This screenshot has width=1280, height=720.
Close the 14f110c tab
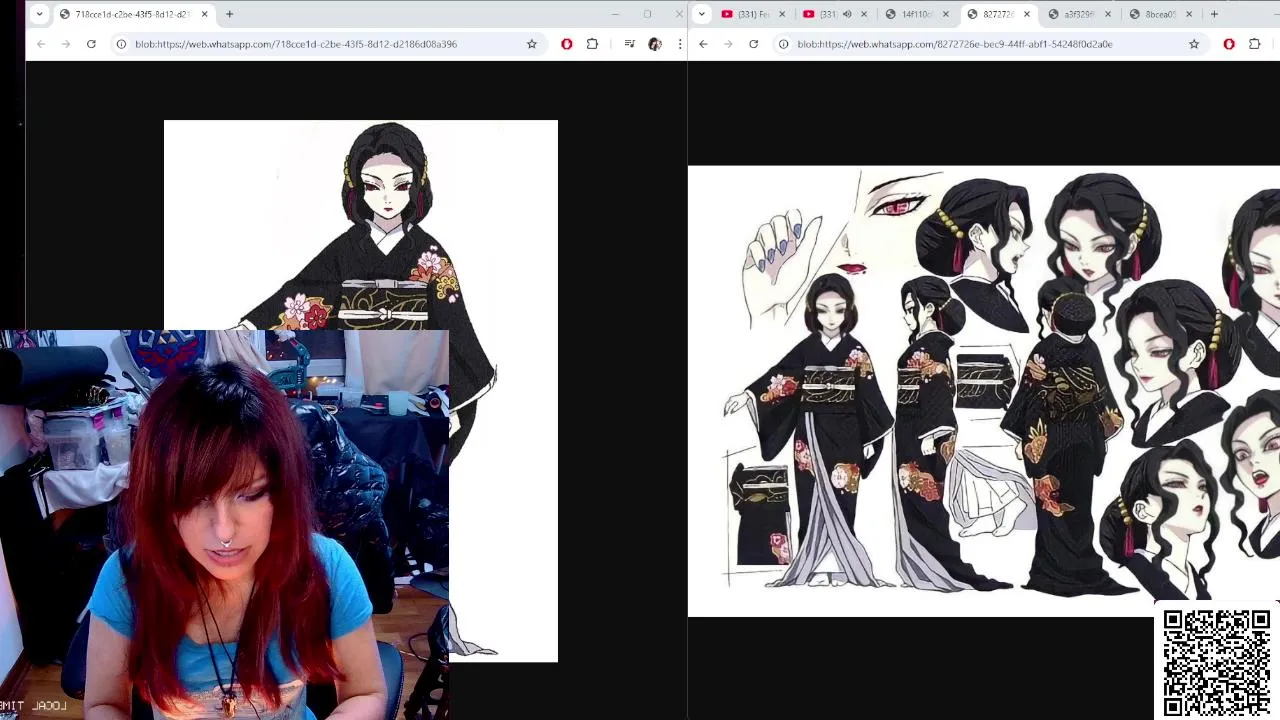(946, 14)
